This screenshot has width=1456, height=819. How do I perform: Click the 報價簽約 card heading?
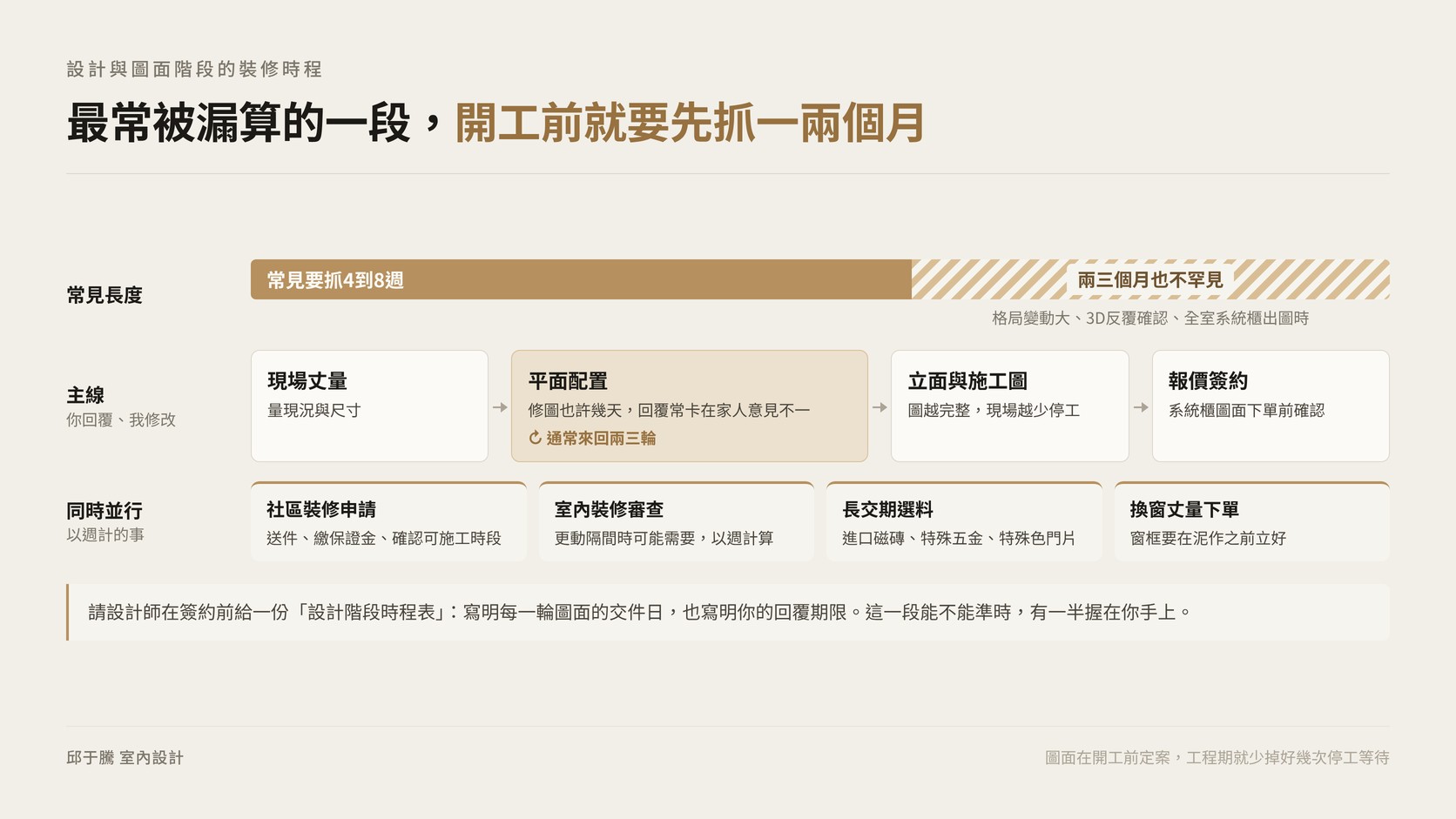click(1208, 381)
